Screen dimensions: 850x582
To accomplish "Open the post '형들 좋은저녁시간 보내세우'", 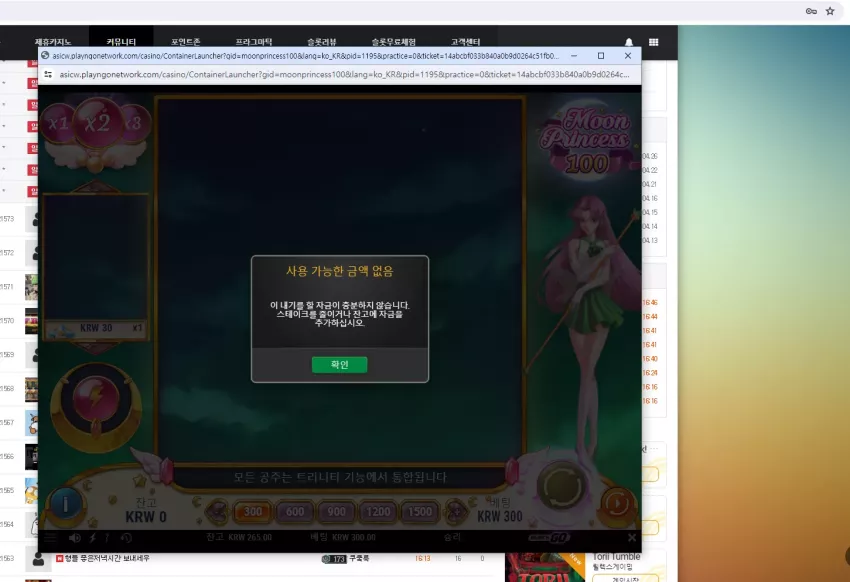I will [107, 558].
